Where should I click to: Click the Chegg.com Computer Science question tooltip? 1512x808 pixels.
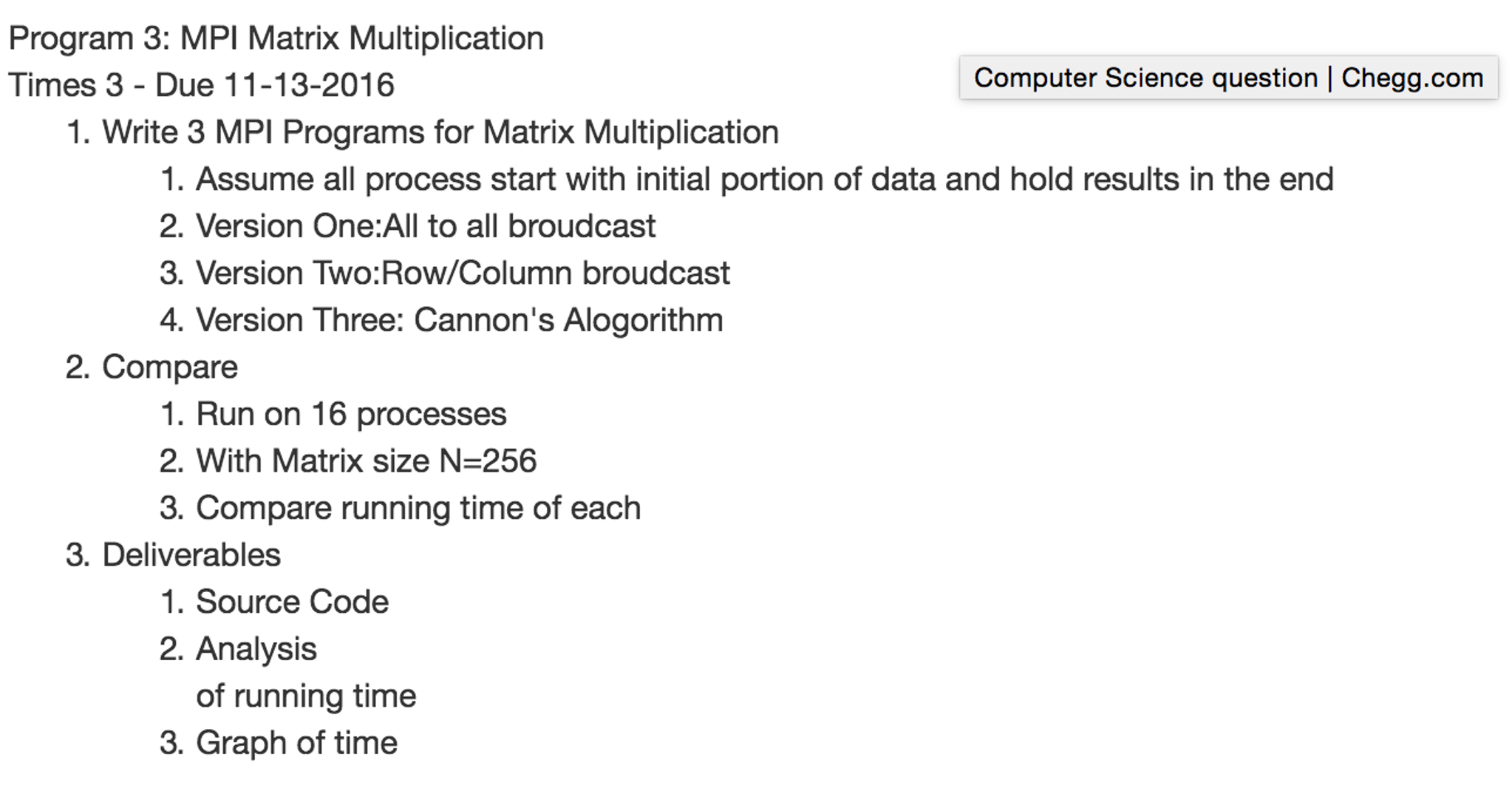1228,78
